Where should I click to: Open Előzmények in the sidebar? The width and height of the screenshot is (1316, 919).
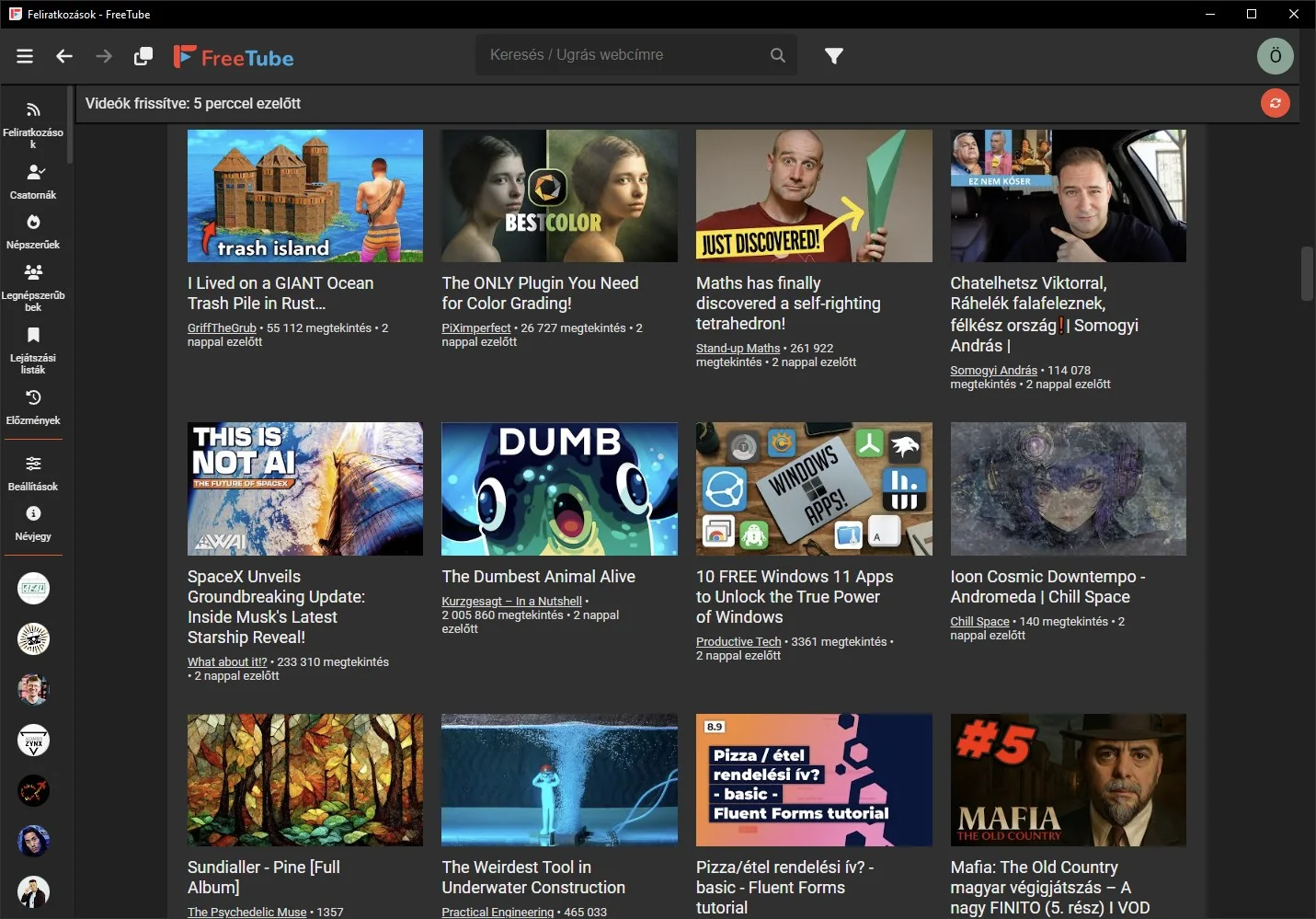tap(33, 408)
